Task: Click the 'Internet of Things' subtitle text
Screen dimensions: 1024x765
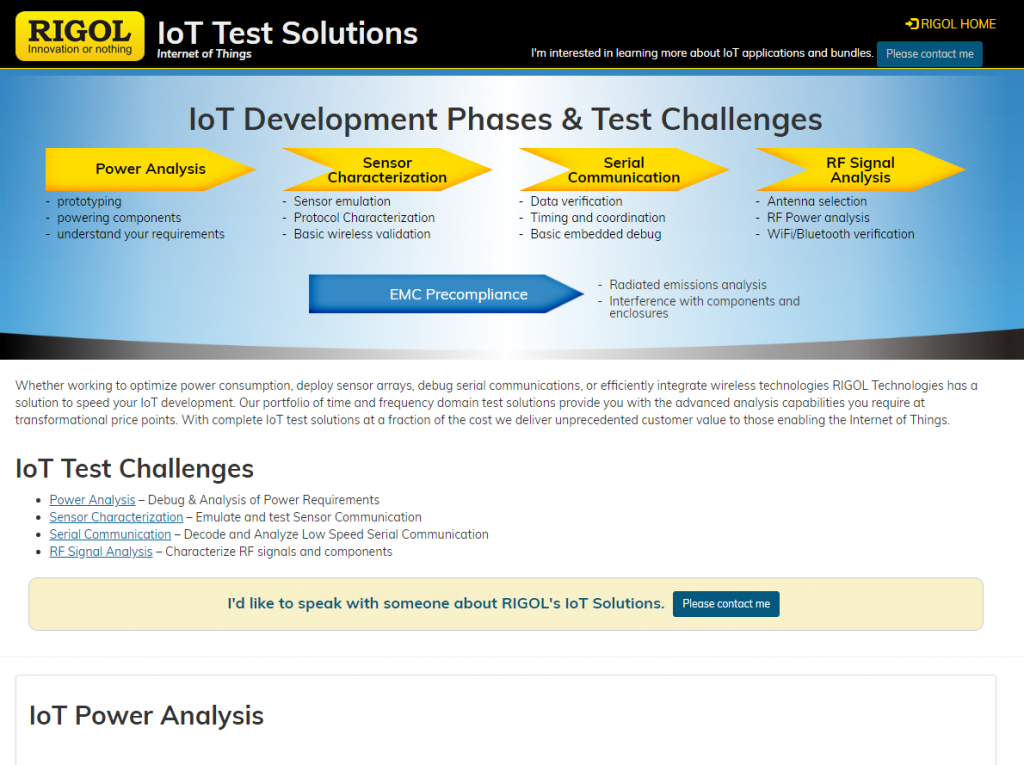Action: pos(204,54)
